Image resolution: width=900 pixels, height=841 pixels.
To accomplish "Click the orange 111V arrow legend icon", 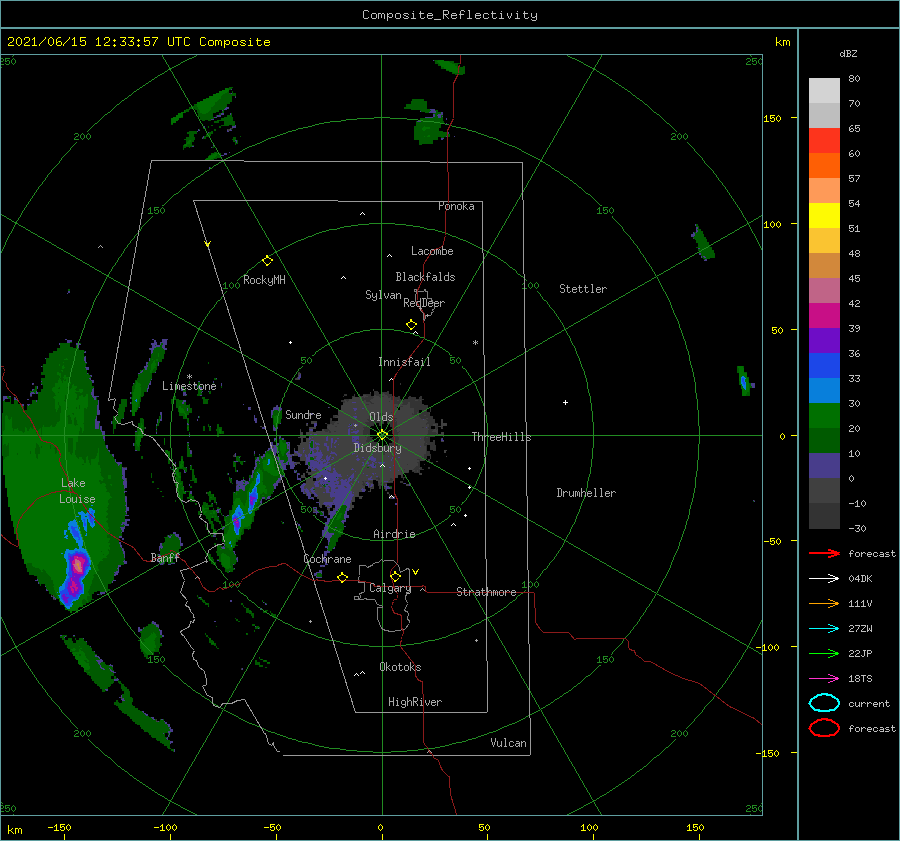I will coord(824,603).
